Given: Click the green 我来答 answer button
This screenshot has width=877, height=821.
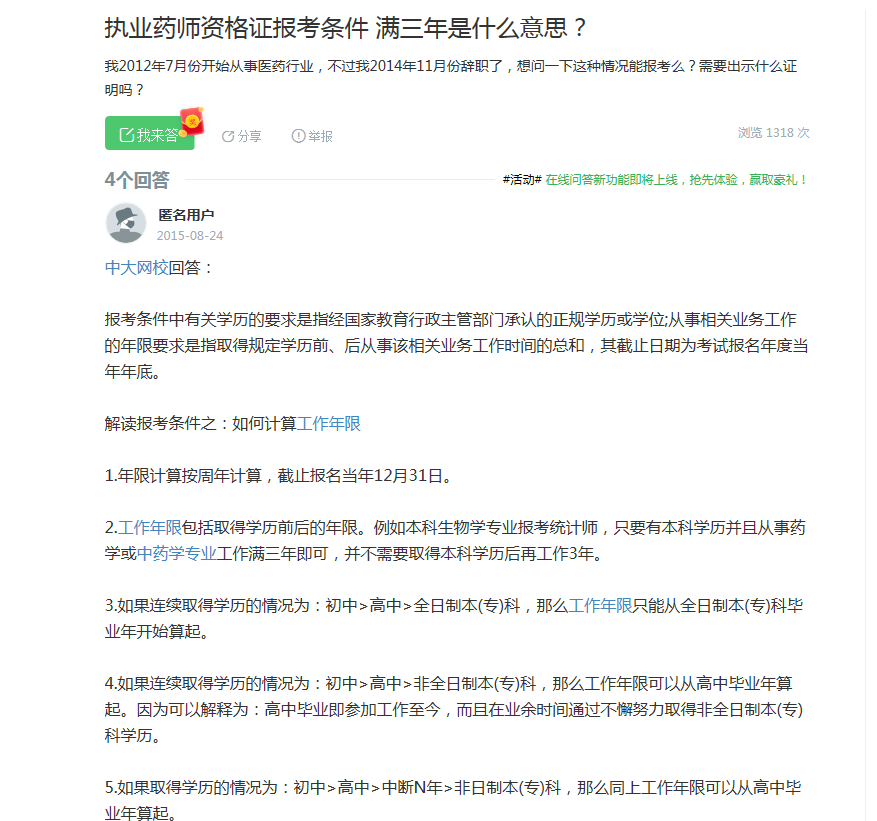Looking at the screenshot, I should [x=149, y=133].
